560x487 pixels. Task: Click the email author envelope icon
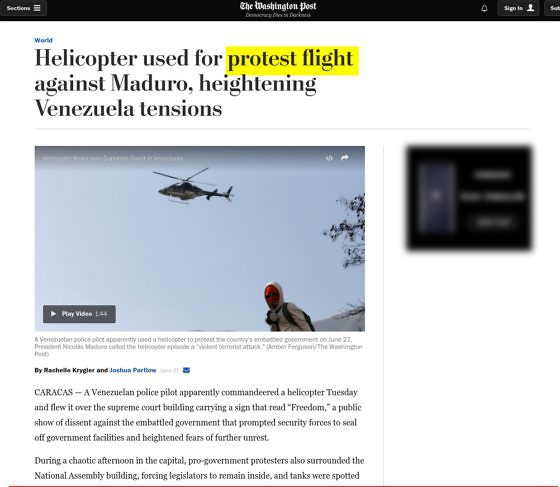[x=186, y=370]
